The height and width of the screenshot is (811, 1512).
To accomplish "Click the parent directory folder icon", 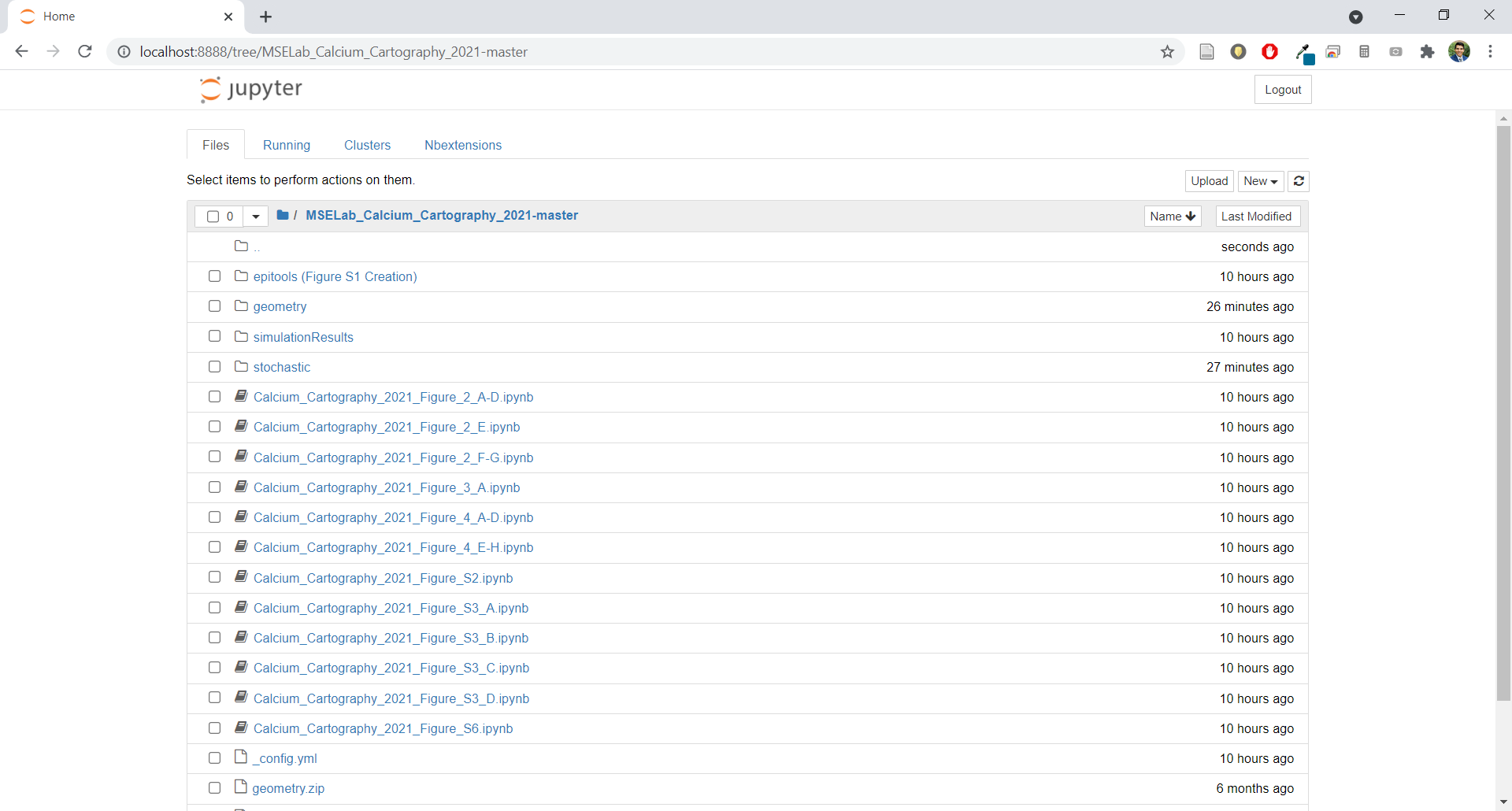I will [x=242, y=246].
